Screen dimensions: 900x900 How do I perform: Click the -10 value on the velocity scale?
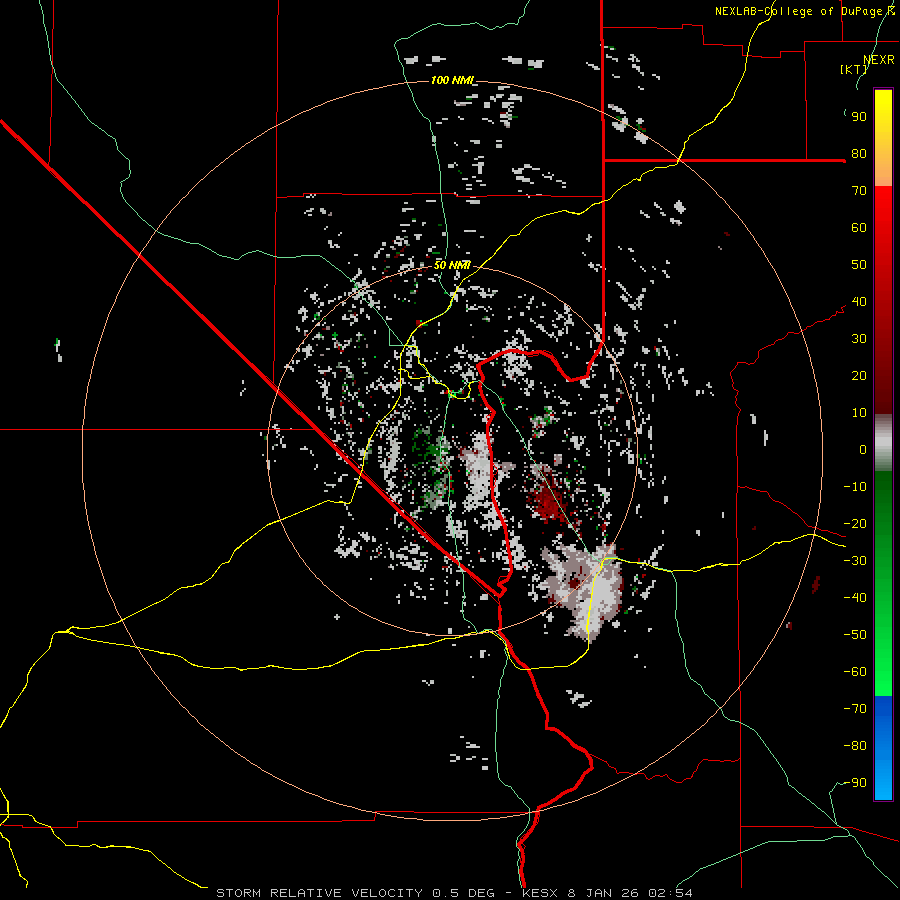[855, 487]
